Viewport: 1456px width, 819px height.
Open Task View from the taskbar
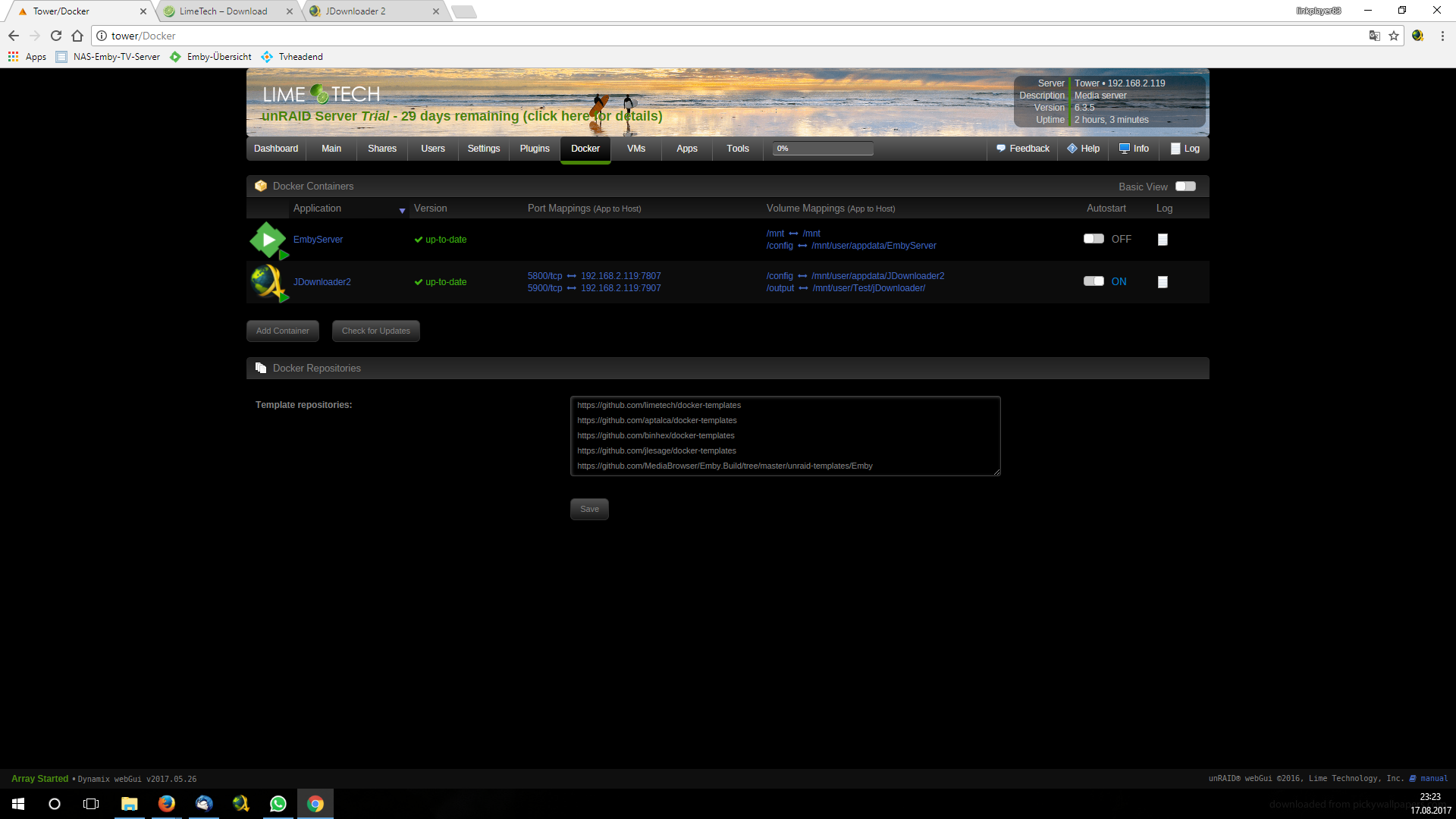click(91, 804)
